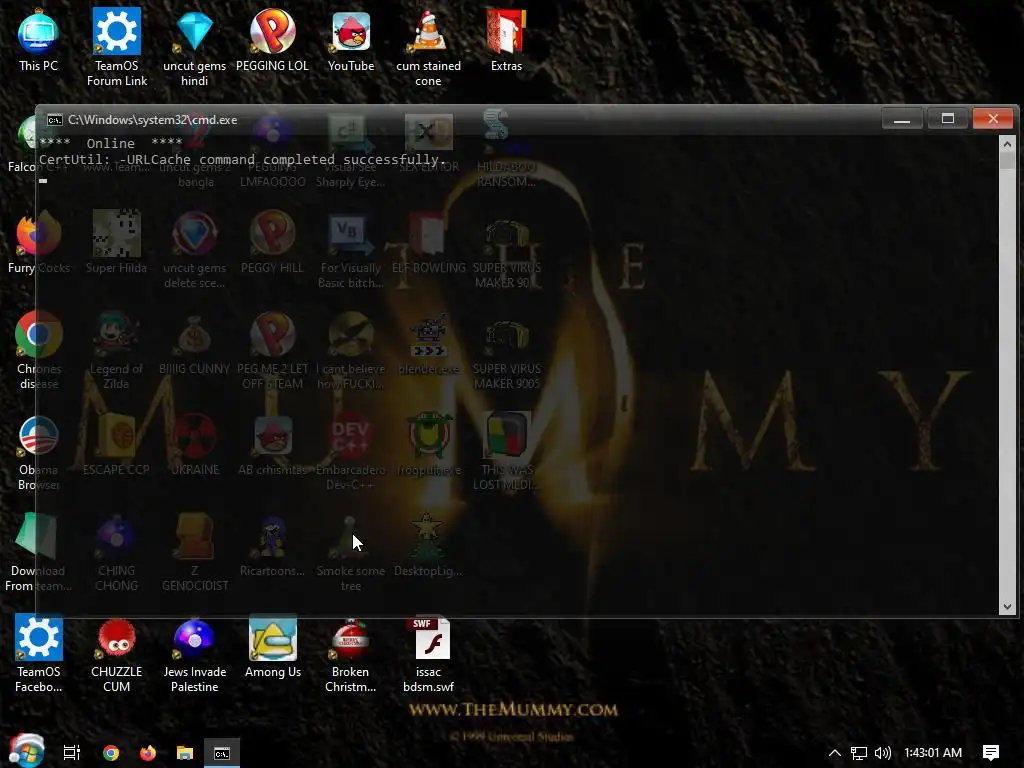The width and height of the screenshot is (1024, 768).
Task: Click the cmd scrollbar up arrow
Action: tap(1007, 144)
